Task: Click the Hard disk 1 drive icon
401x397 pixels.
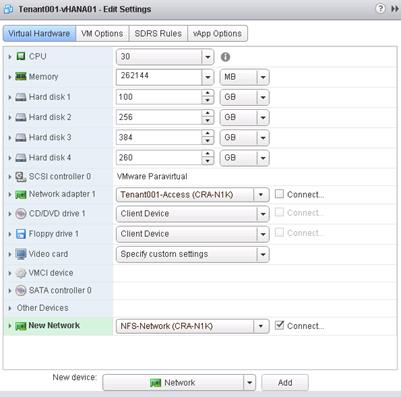Action: point(21,97)
